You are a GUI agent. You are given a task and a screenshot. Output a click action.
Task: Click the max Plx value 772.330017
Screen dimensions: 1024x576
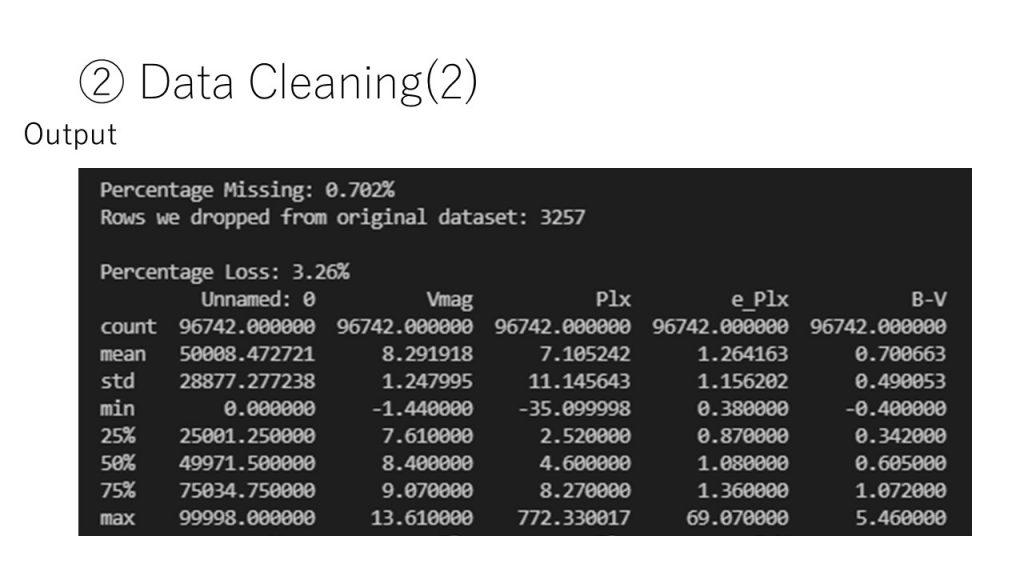(574, 518)
